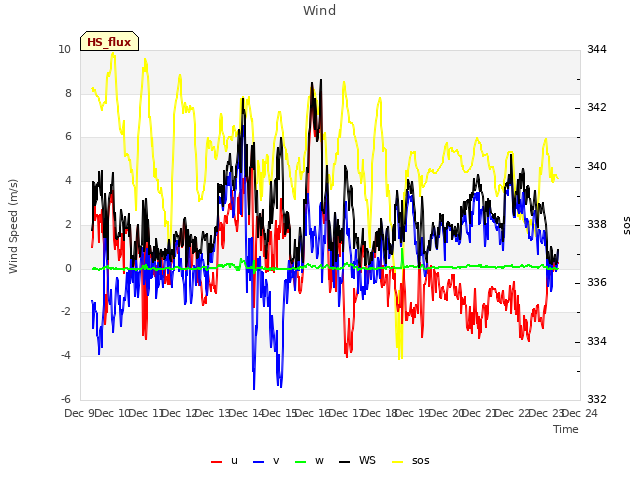The image size is (640, 480).
Task: Click the 344 tick on right axis
Action: coord(597,49)
